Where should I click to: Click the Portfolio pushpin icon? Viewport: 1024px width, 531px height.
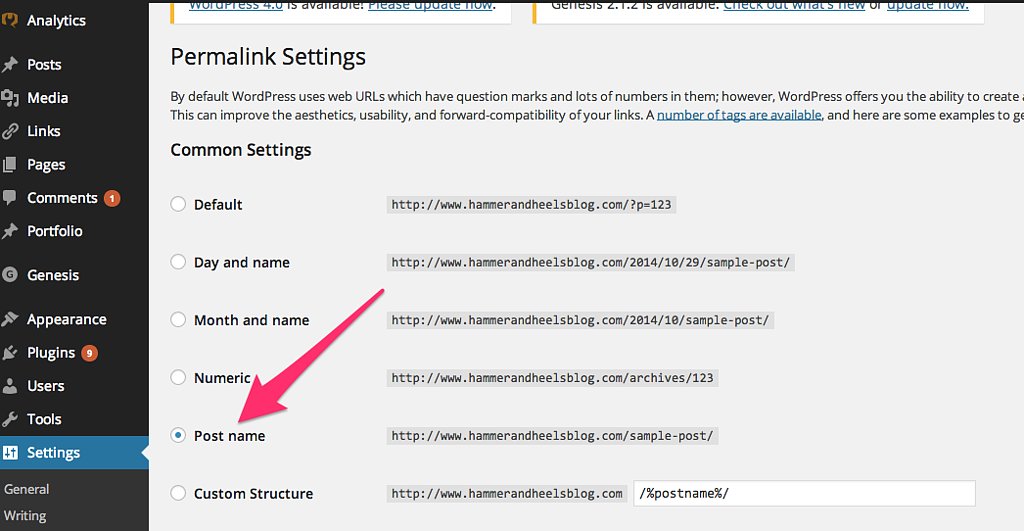pyautogui.click(x=9, y=231)
